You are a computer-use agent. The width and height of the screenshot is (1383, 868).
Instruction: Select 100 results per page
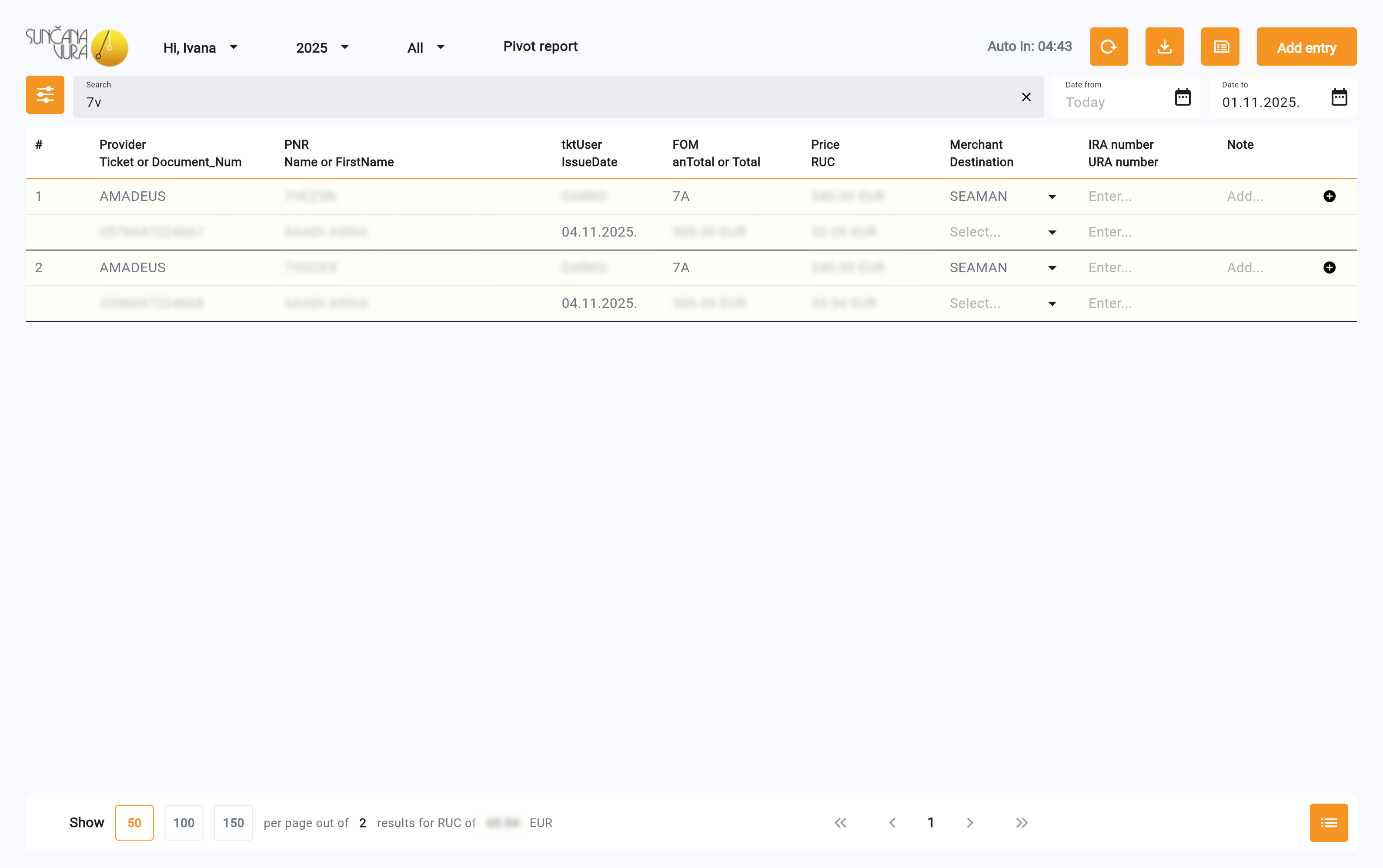point(184,823)
